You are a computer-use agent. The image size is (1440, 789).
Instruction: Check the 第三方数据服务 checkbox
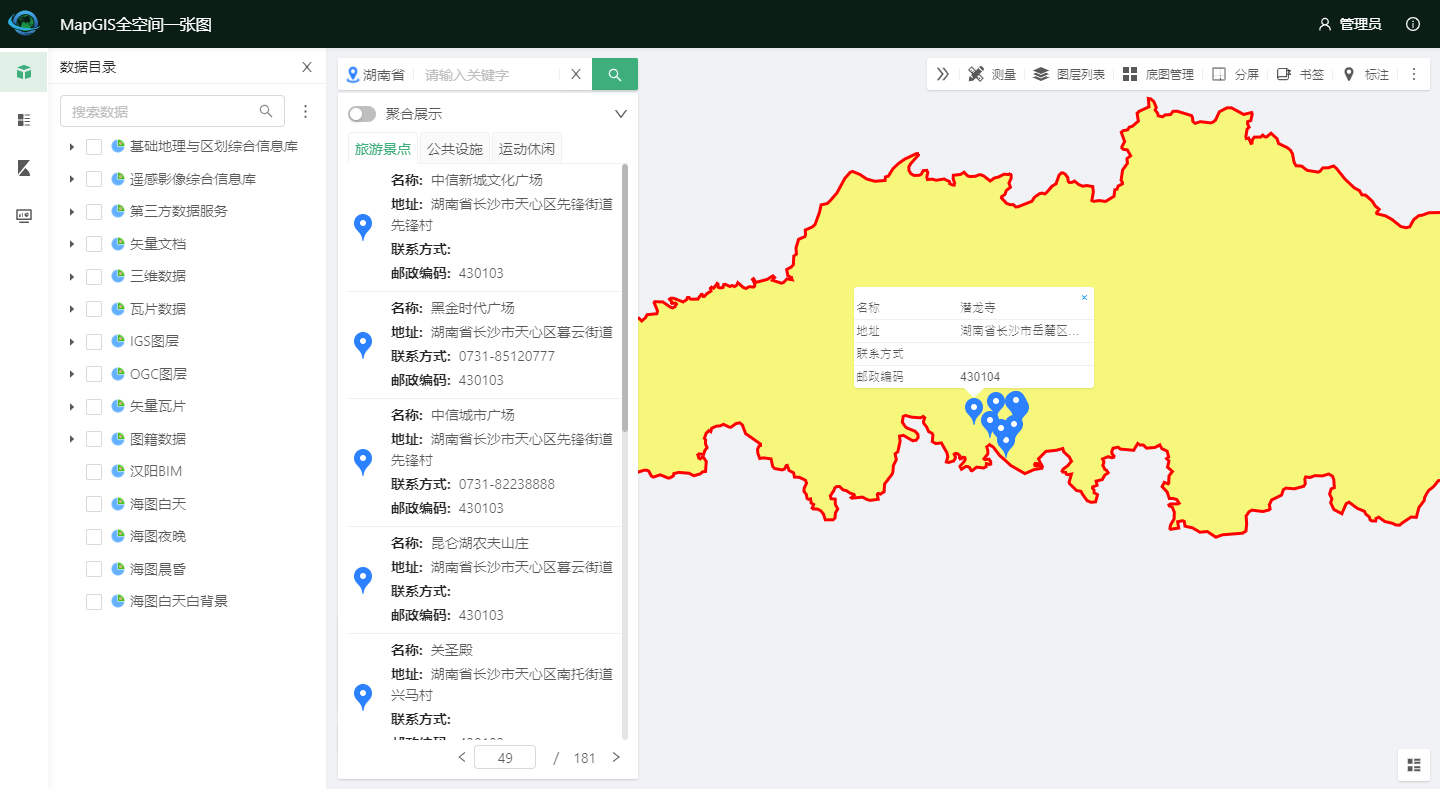click(x=94, y=212)
